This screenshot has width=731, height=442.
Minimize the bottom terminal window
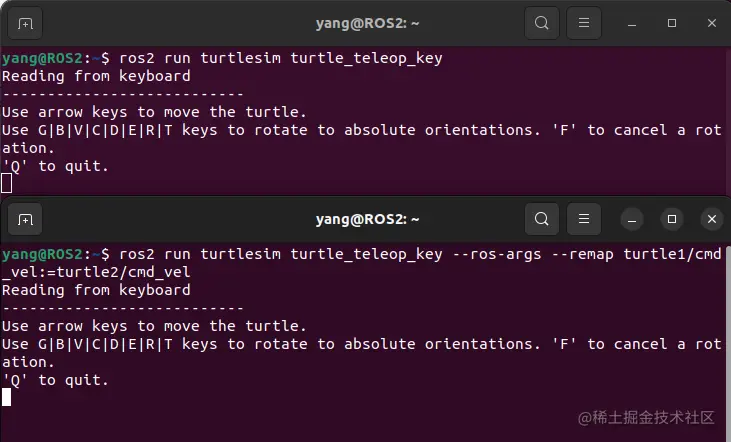click(633, 219)
